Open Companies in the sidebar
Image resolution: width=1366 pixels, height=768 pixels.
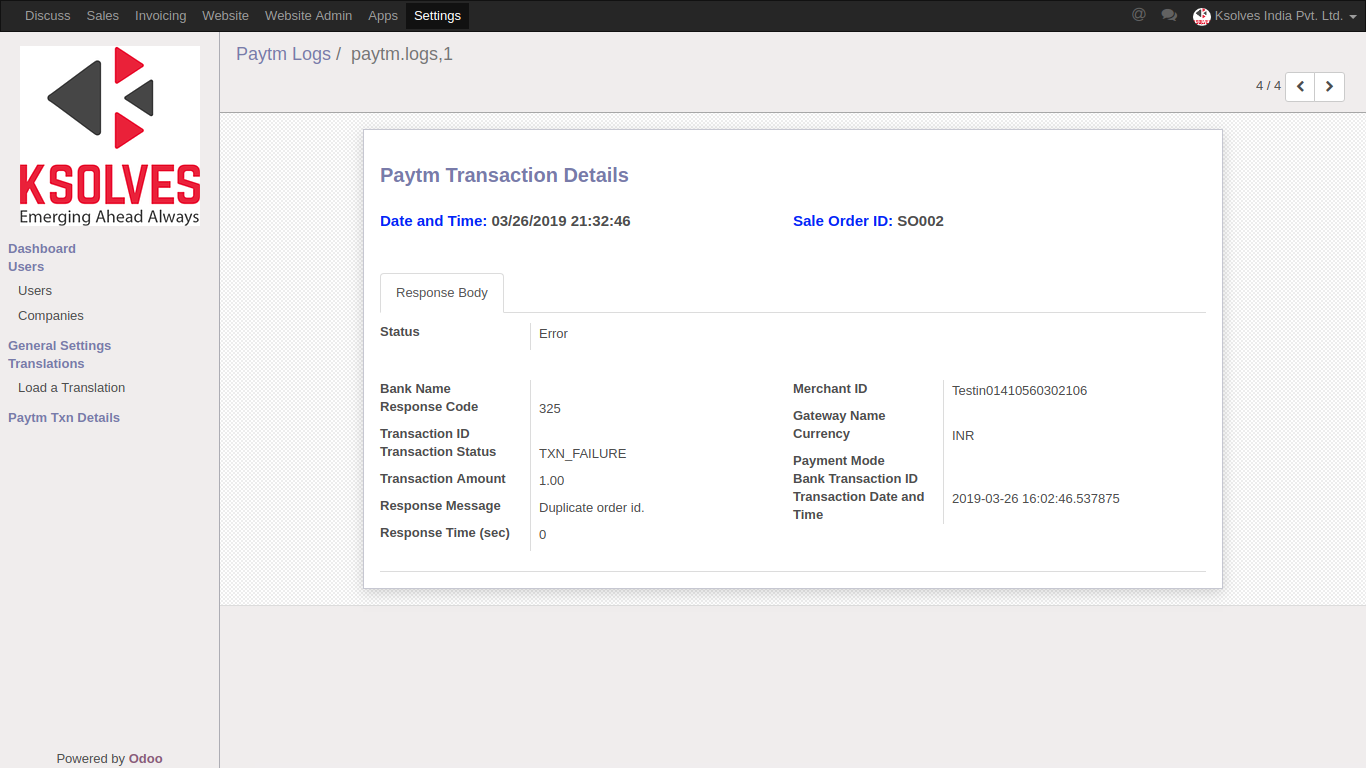pos(51,316)
